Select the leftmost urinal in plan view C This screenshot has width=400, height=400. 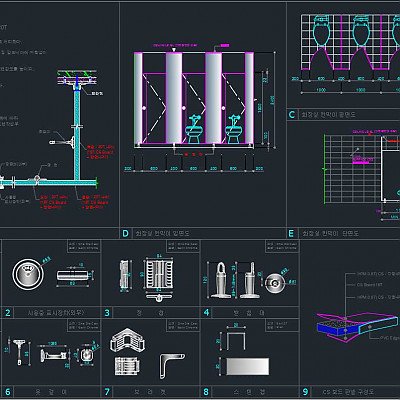322,31
